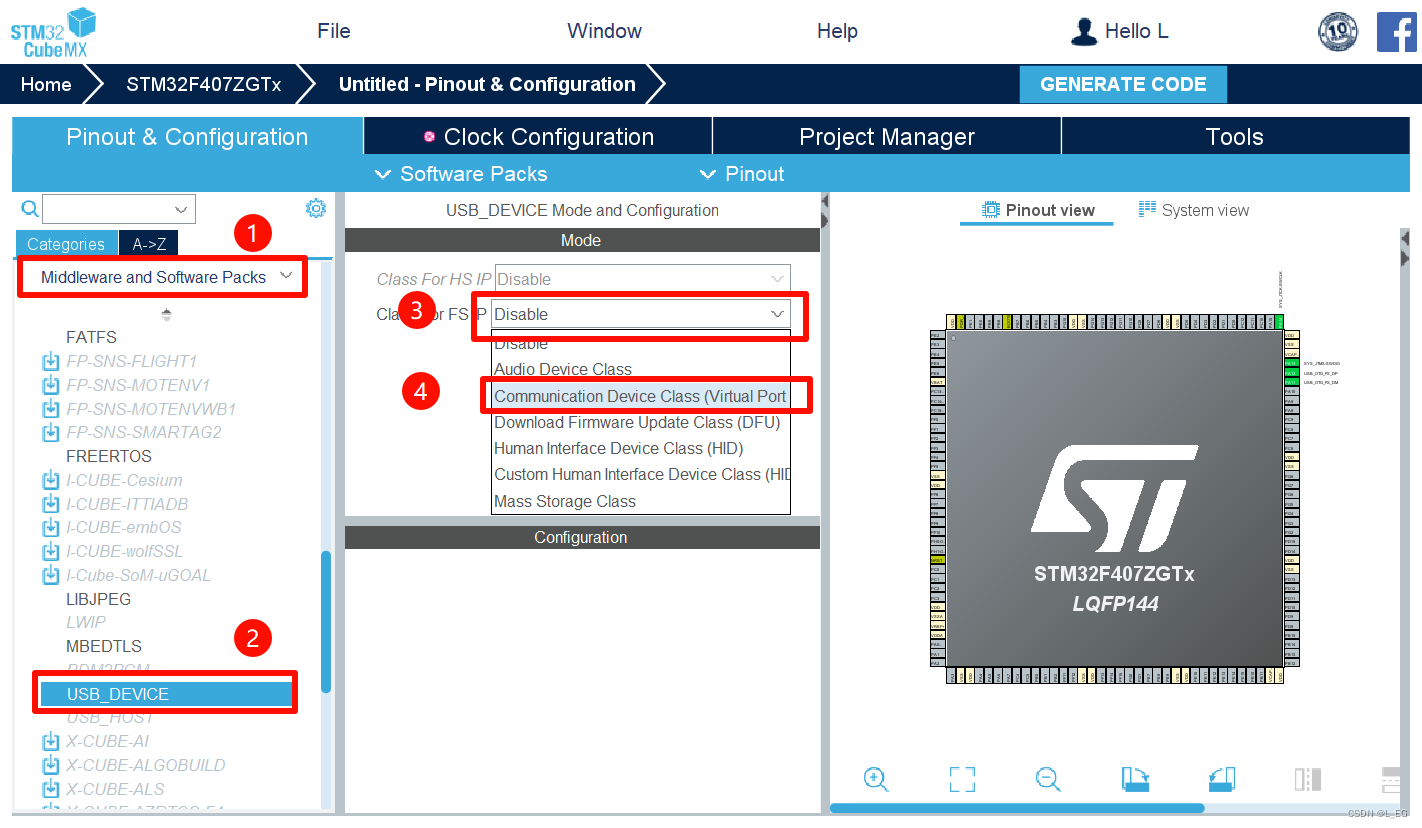Click the download icon next to FP-SNS-SMARTAG2
Viewport: 1422px width, 828px height.
51,432
